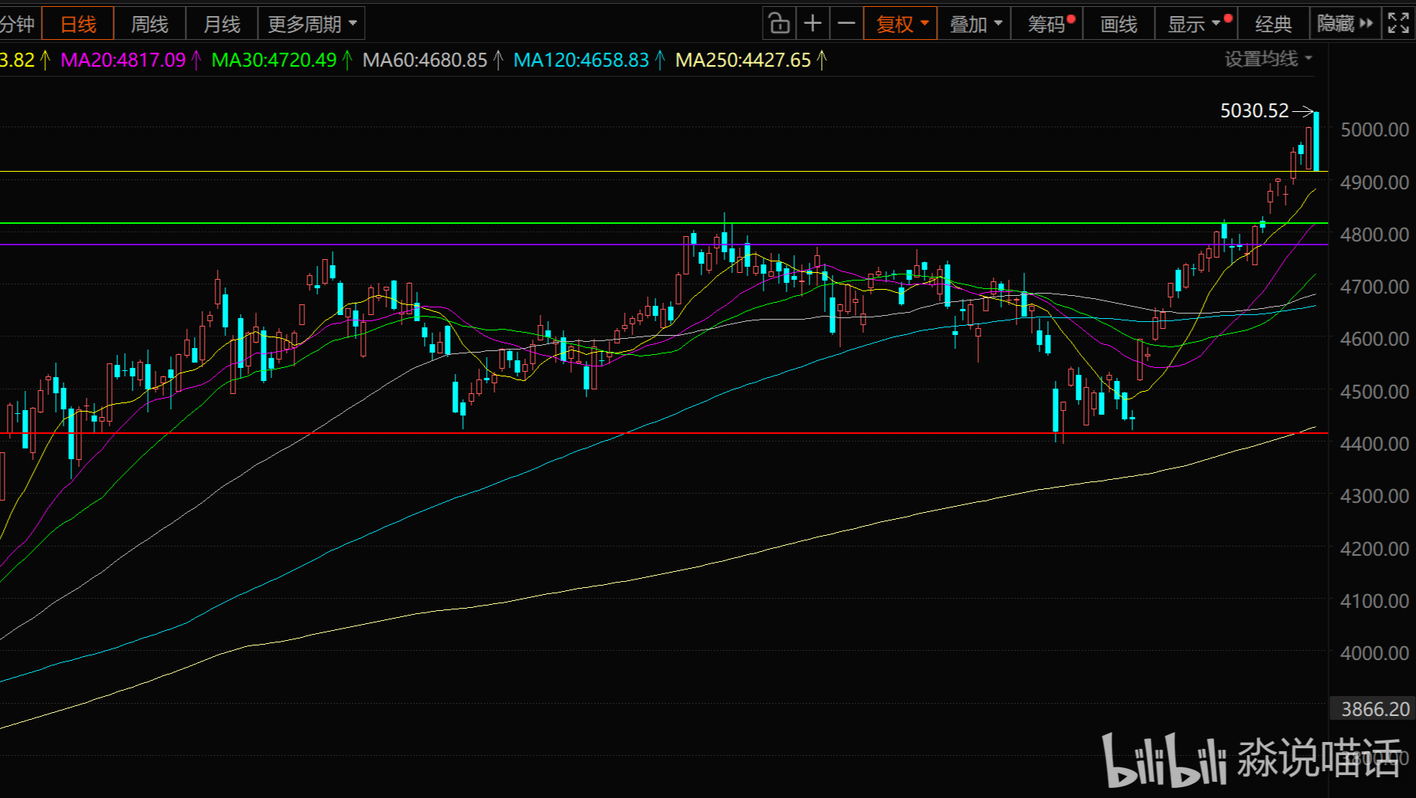Click the MA60 upward arrow indicator
The height and width of the screenshot is (798, 1416).
[498, 60]
